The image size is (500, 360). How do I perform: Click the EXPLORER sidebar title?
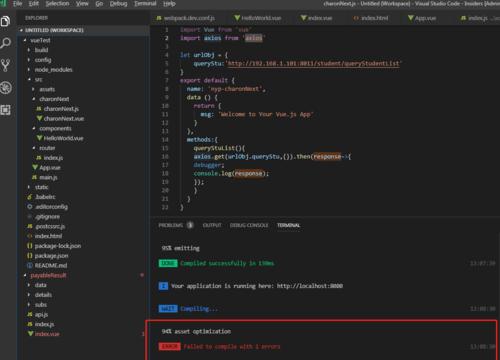pos(36,18)
